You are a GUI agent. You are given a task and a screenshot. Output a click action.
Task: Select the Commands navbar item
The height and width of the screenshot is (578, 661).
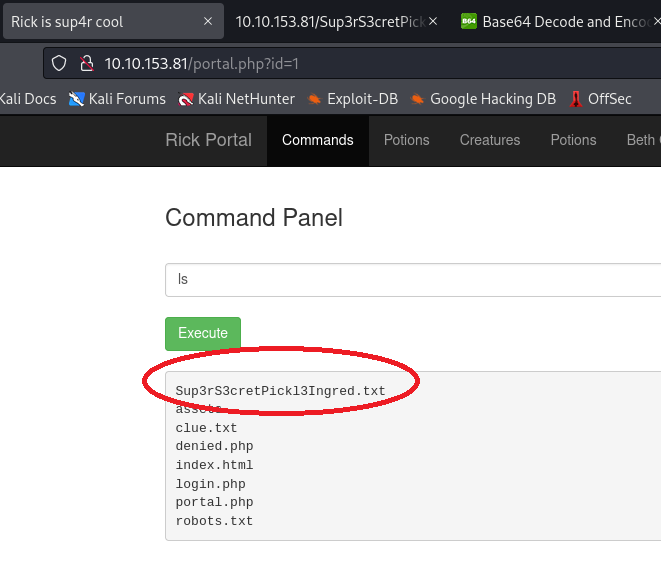(317, 140)
